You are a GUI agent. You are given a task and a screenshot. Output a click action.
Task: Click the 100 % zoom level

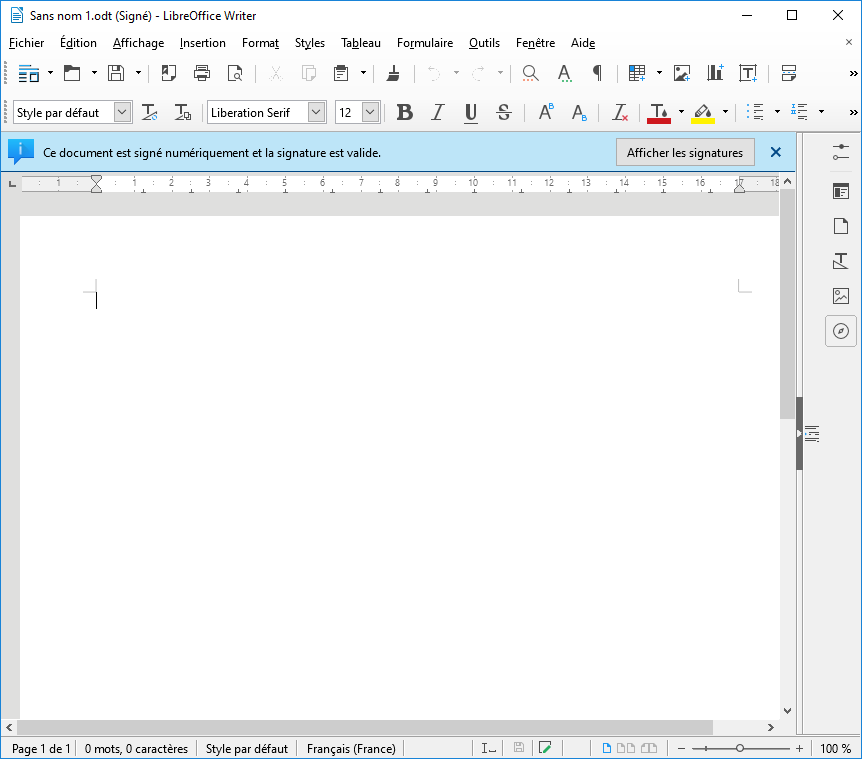coord(836,749)
